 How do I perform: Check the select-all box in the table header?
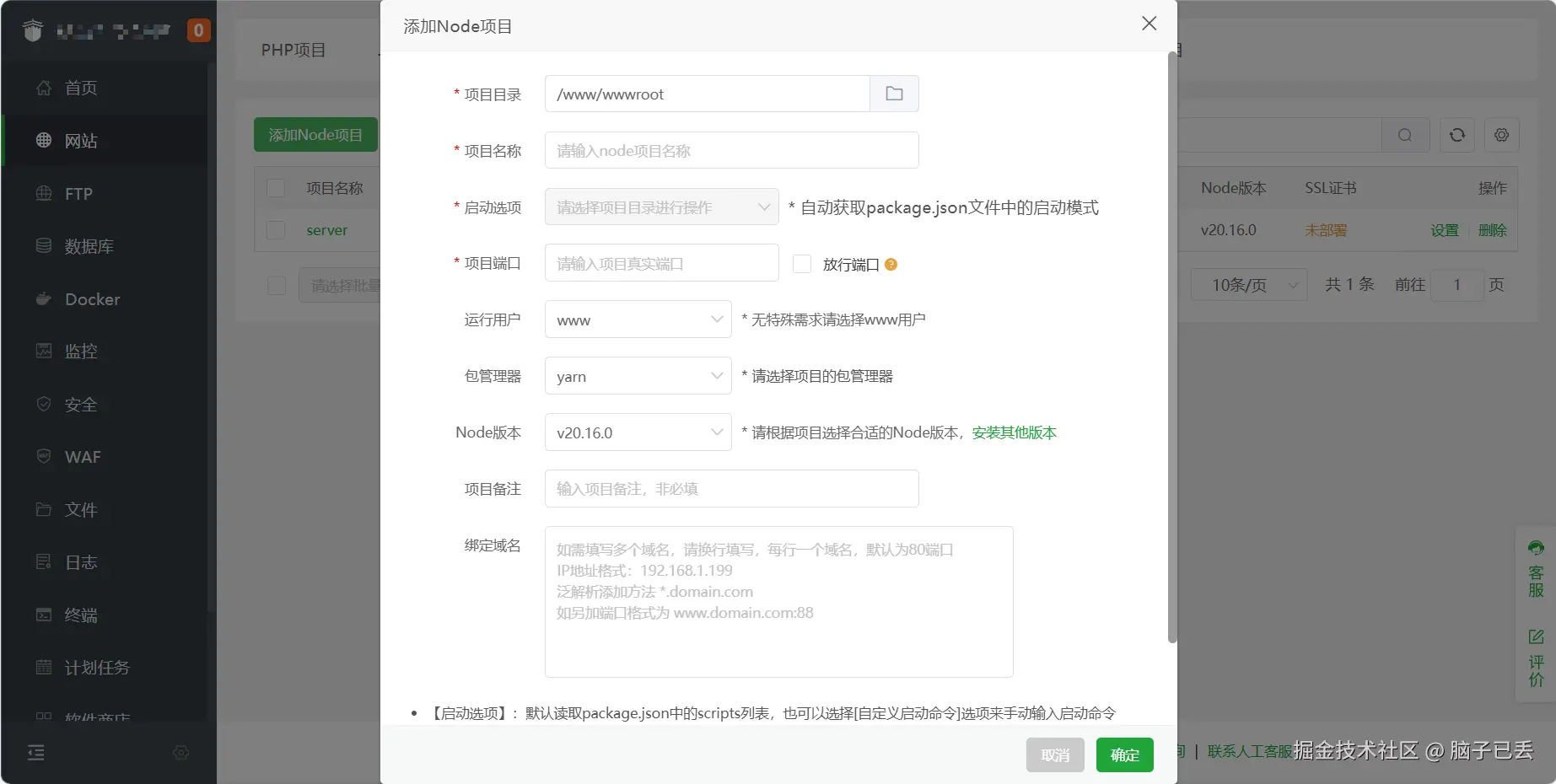tap(276, 188)
